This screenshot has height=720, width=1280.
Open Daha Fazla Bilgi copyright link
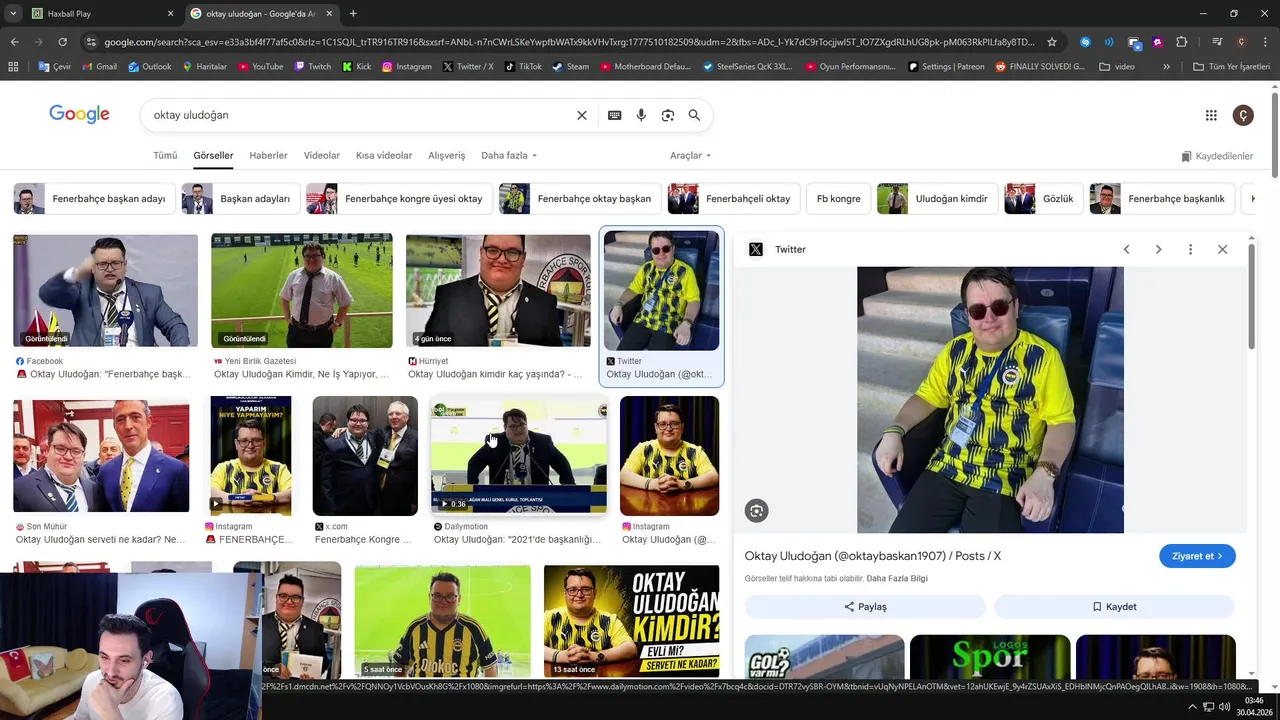click(897, 579)
